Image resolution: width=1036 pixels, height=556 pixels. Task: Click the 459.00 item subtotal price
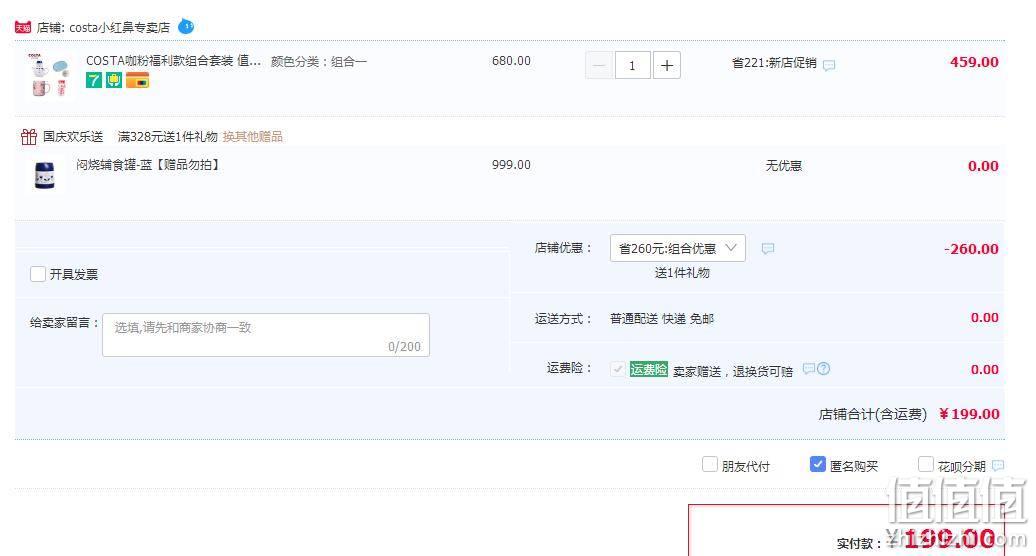[974, 62]
